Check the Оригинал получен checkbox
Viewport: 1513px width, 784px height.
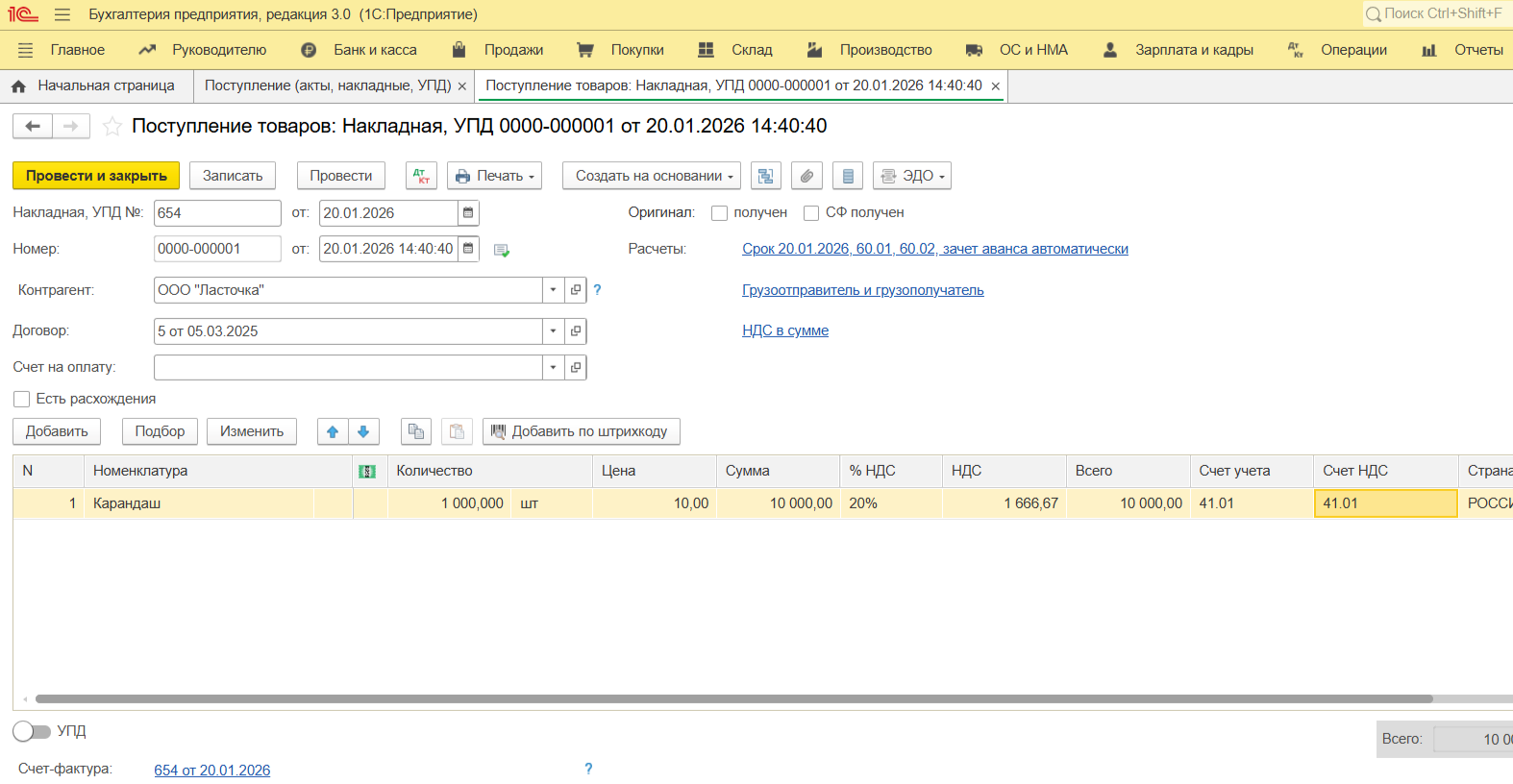(719, 213)
